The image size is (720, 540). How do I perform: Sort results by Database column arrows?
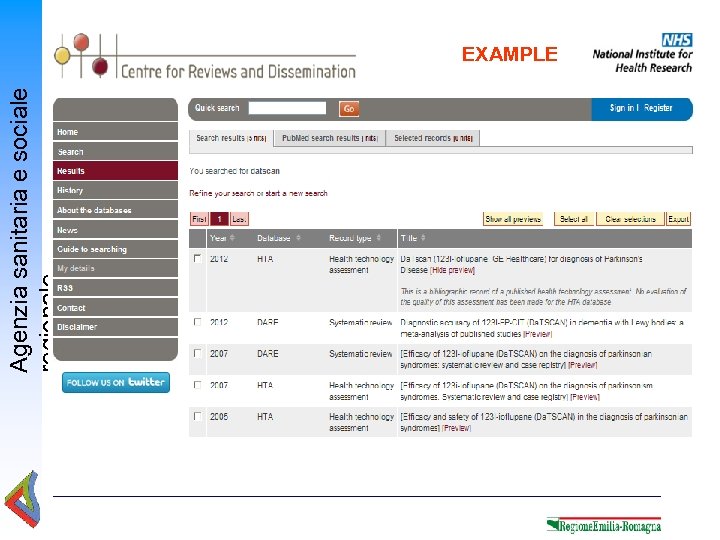(x=298, y=238)
